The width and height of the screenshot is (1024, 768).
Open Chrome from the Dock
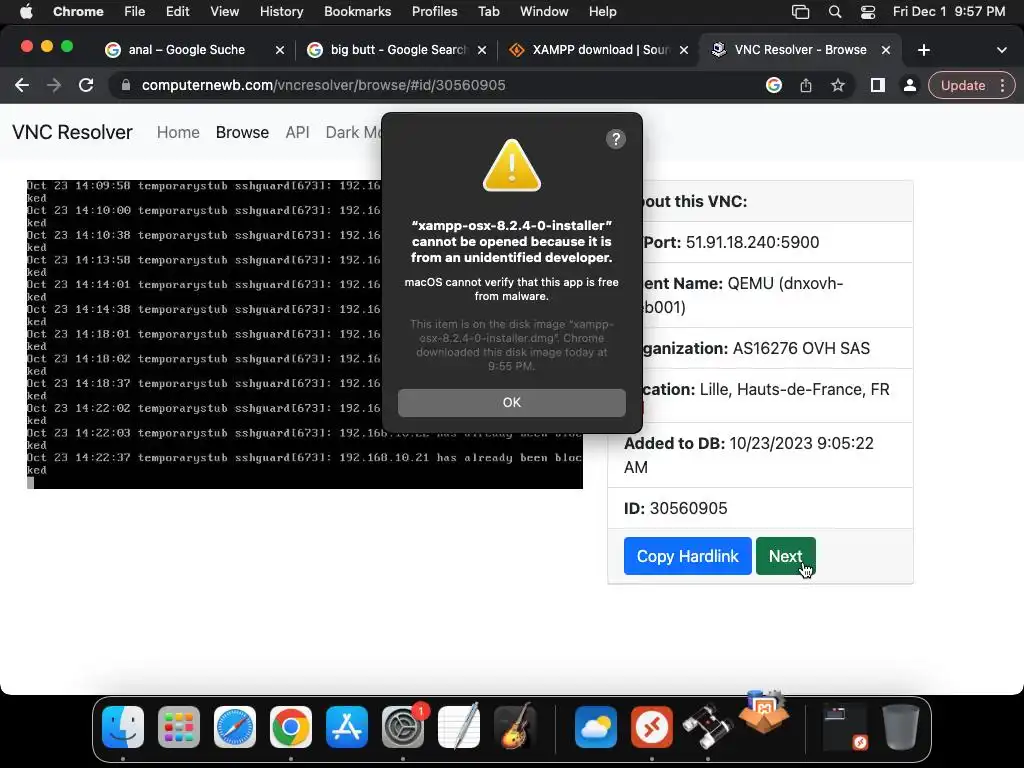click(291, 727)
